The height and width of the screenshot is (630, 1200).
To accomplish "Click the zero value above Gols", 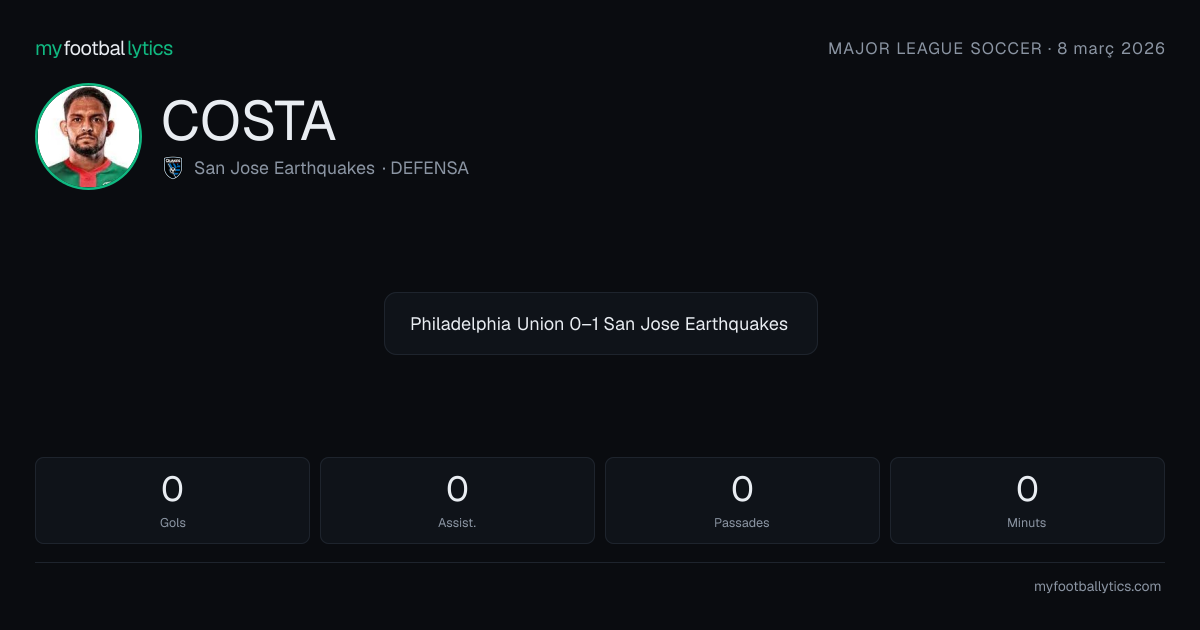I will (172, 489).
